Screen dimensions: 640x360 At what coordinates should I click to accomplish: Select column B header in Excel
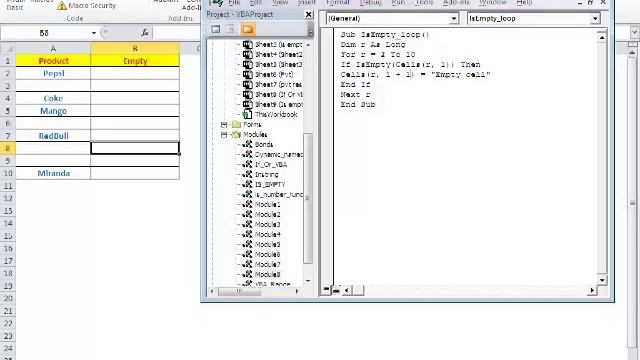click(x=135, y=49)
